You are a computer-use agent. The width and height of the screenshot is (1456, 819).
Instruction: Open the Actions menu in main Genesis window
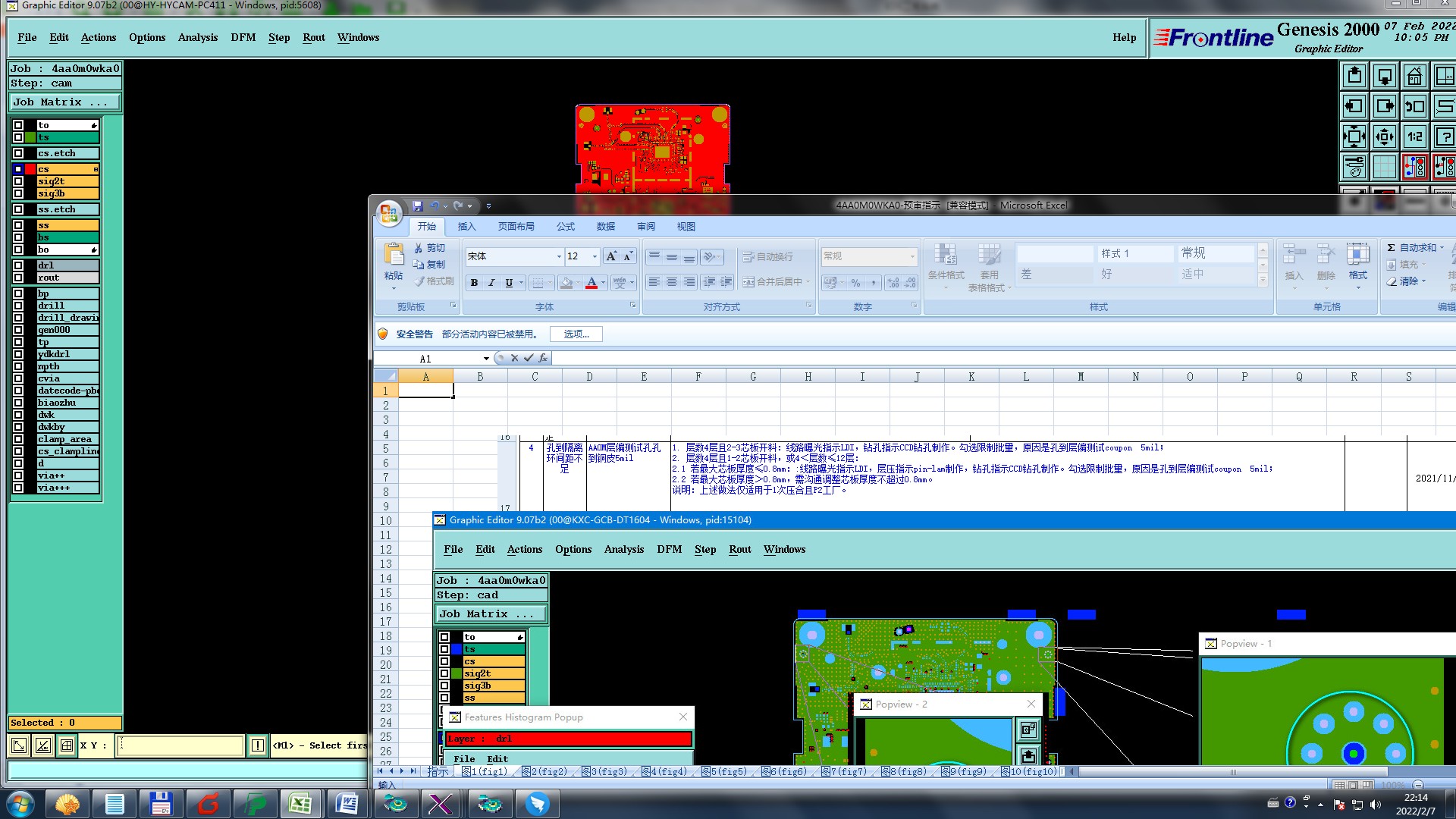[x=99, y=37]
